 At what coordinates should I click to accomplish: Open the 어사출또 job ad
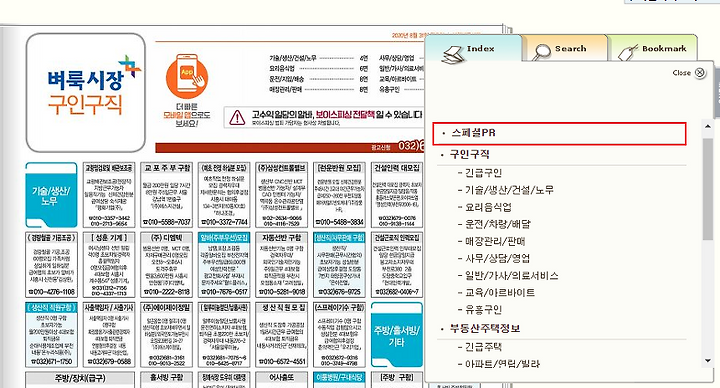[281, 380]
